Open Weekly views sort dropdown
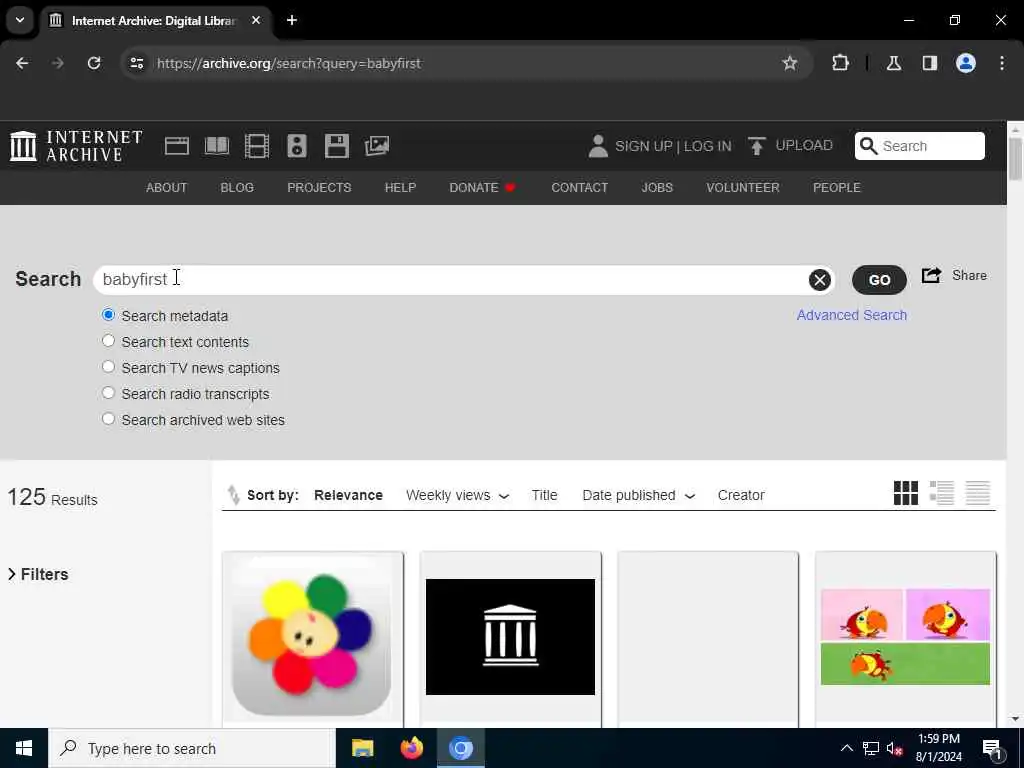 pyautogui.click(x=457, y=495)
